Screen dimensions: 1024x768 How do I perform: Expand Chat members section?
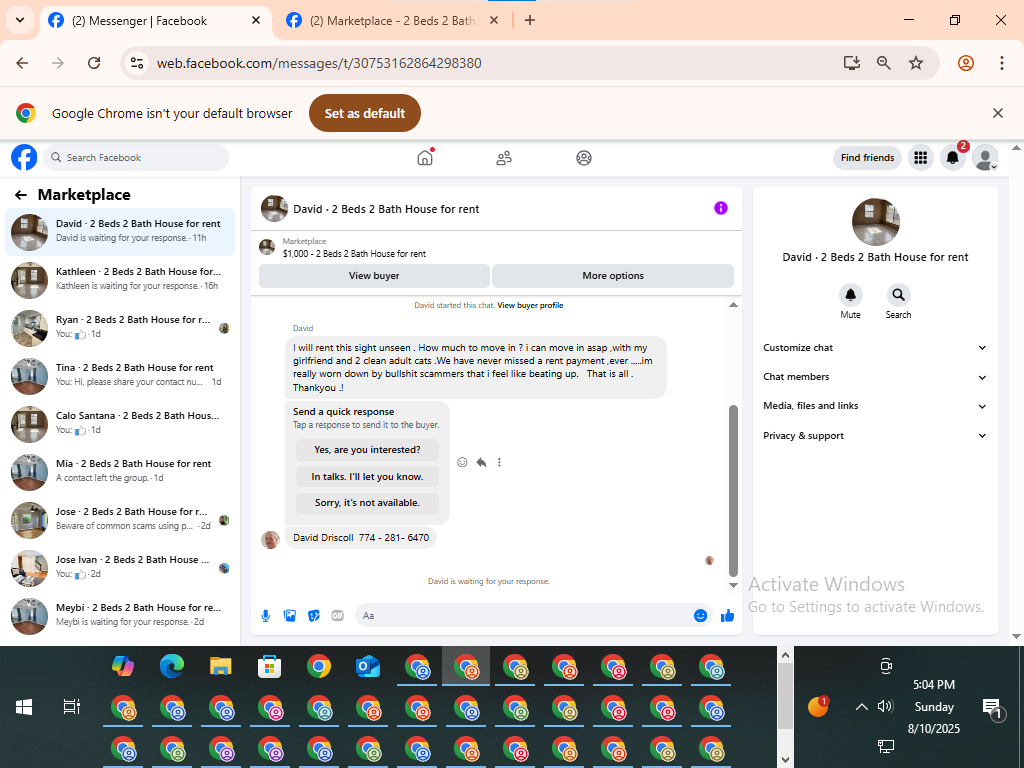coord(875,377)
